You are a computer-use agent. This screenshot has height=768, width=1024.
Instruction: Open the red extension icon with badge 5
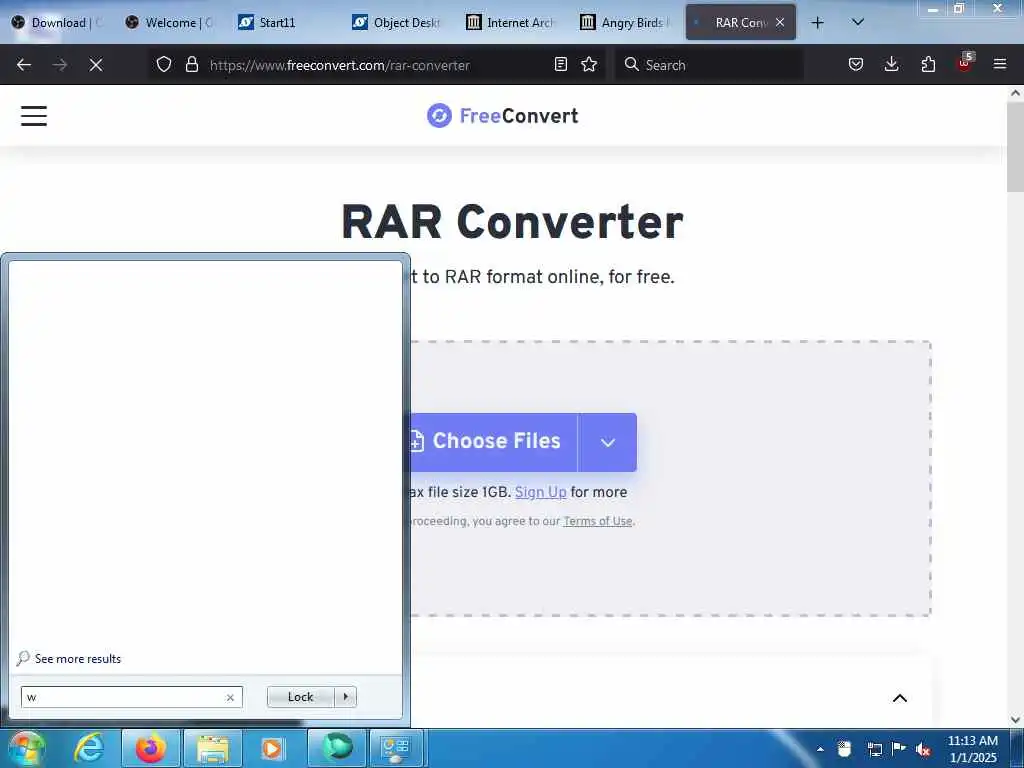(965, 63)
